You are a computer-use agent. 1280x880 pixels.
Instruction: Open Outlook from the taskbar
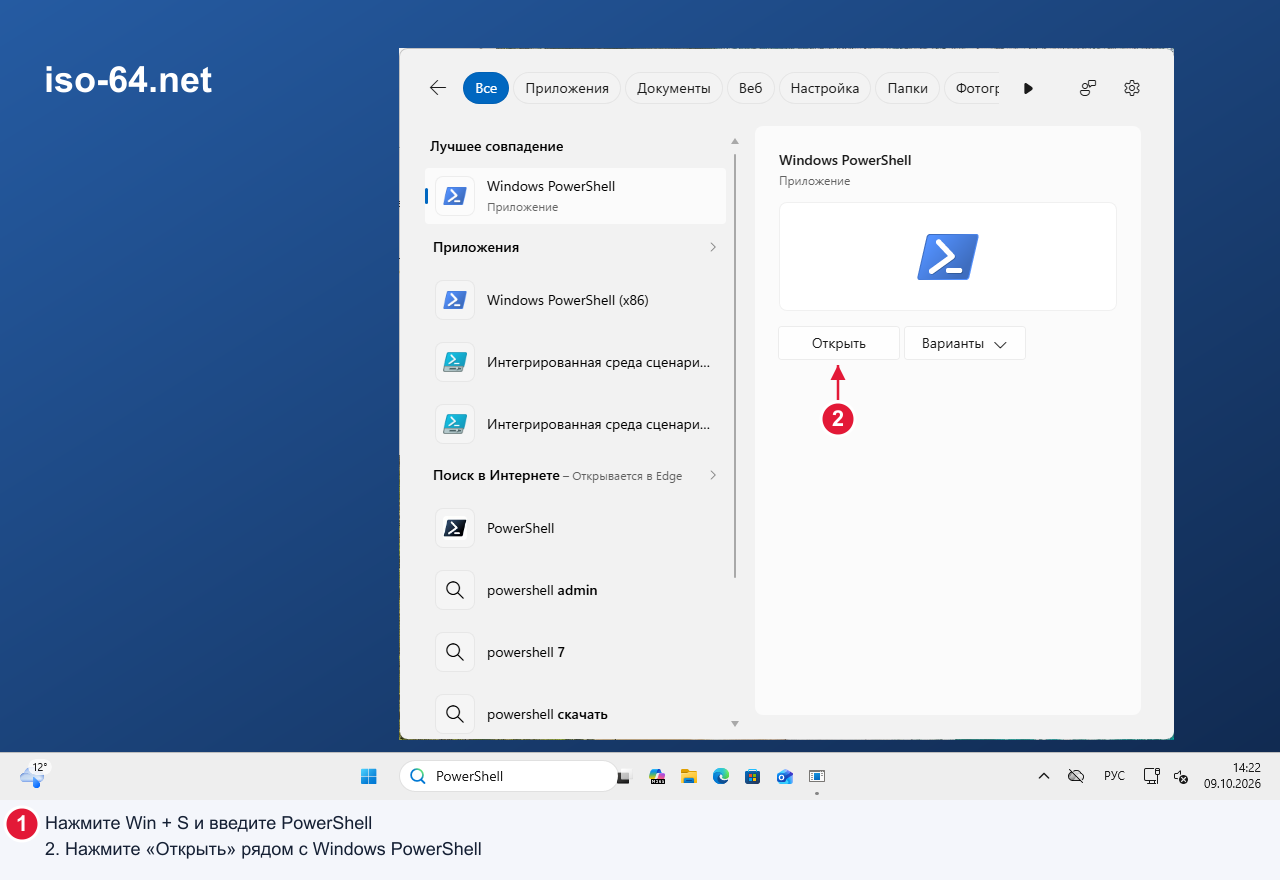point(784,776)
